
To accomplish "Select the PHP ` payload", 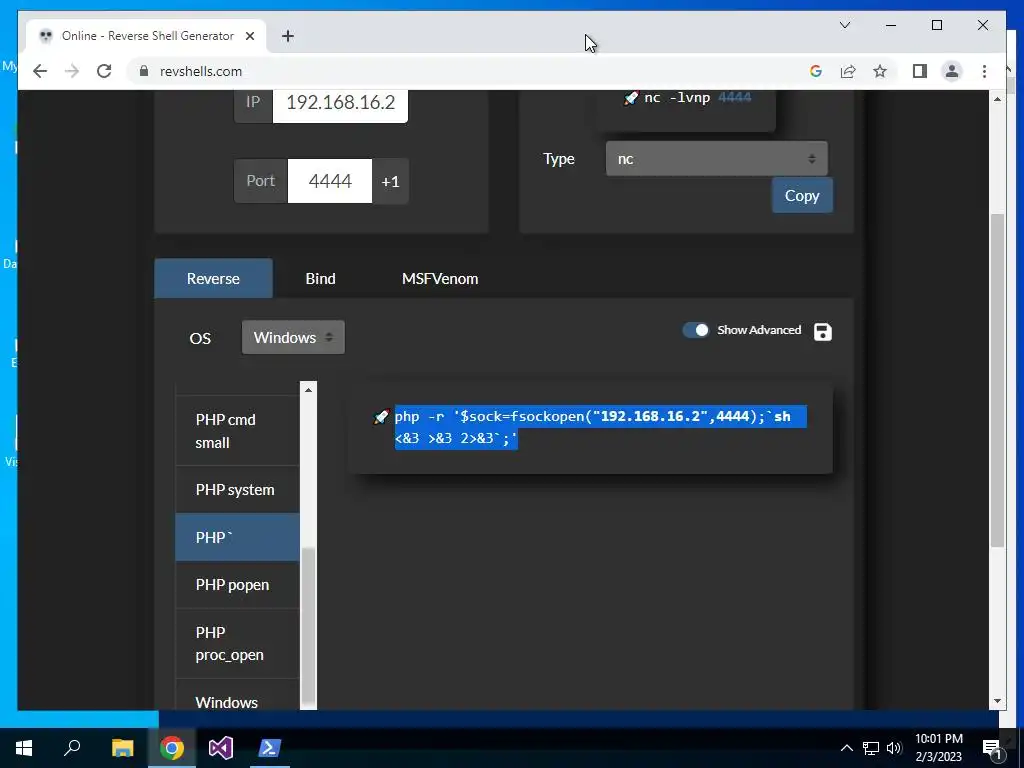I will [238, 537].
